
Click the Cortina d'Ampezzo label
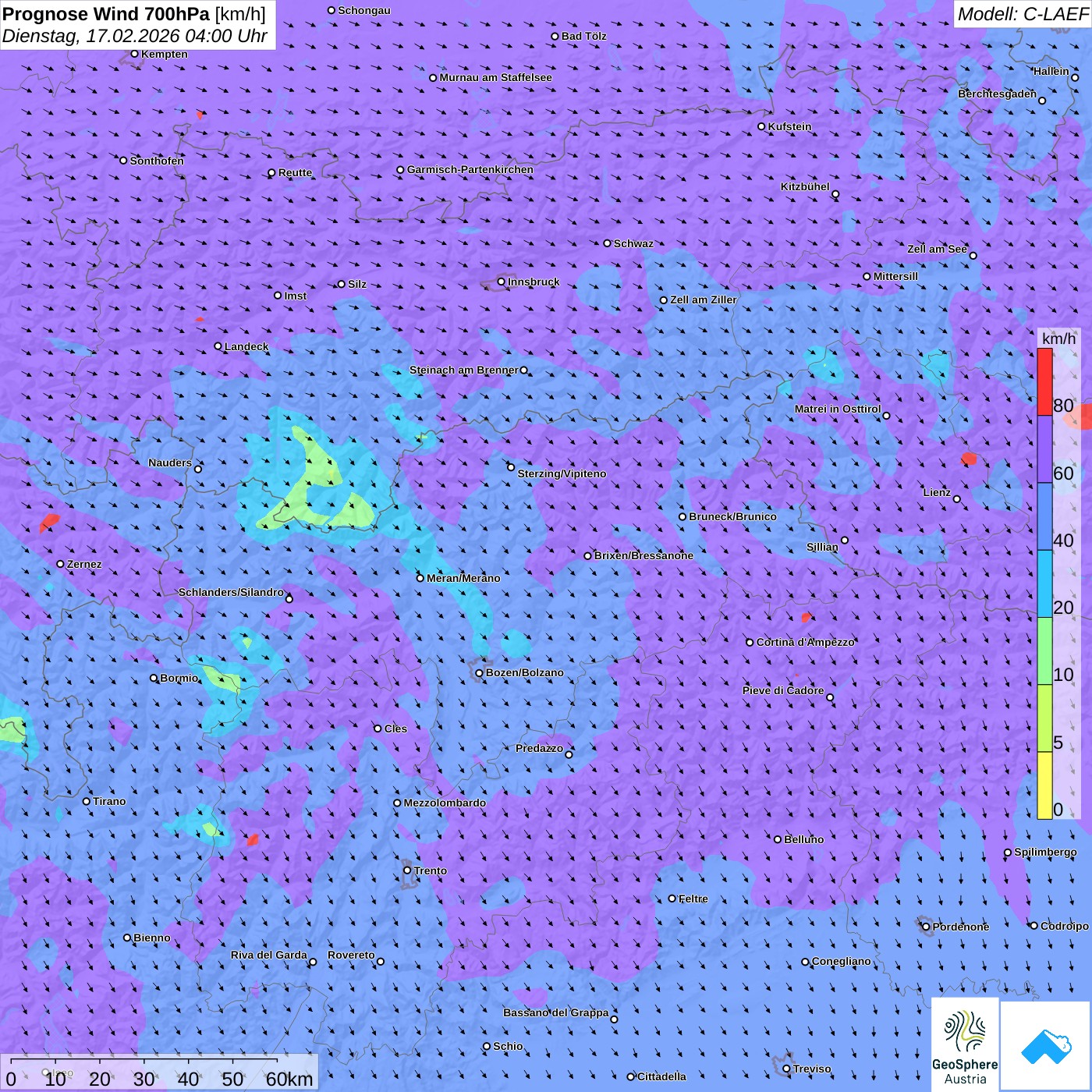click(x=805, y=642)
